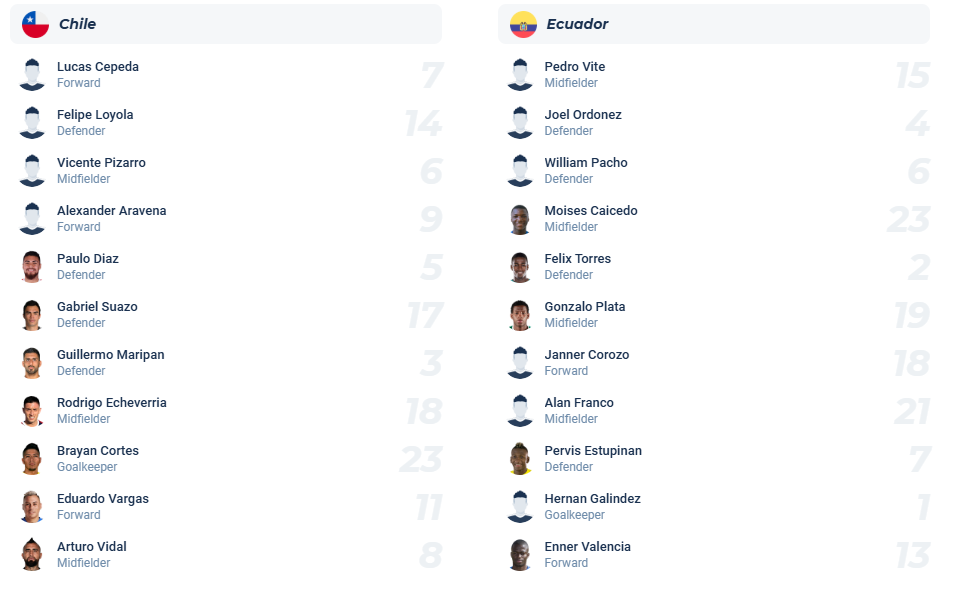Click Paulo Diaz's player photo
The image size is (963, 590).
32,267
